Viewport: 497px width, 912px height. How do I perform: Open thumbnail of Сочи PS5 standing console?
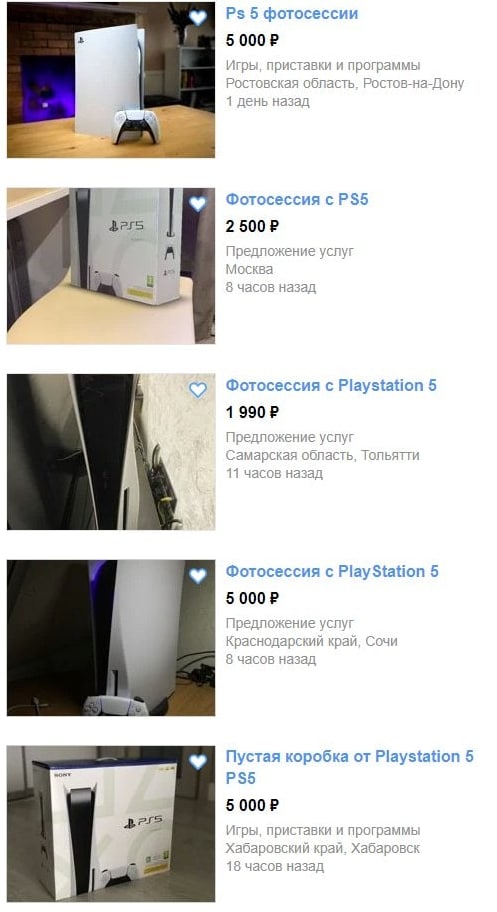tap(111, 638)
